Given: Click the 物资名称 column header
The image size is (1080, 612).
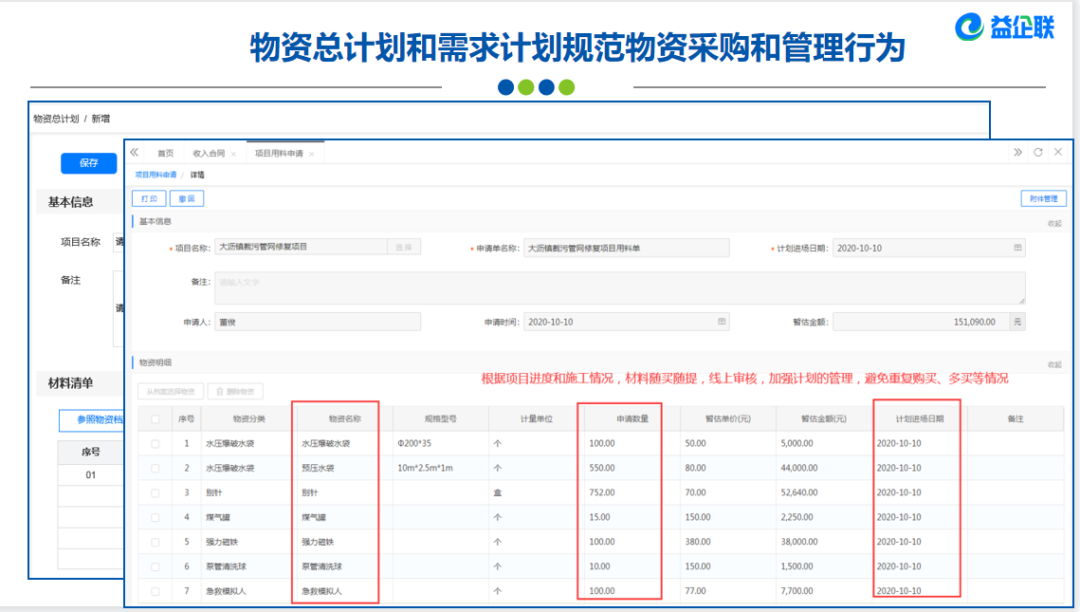Looking at the screenshot, I should coord(344,419).
